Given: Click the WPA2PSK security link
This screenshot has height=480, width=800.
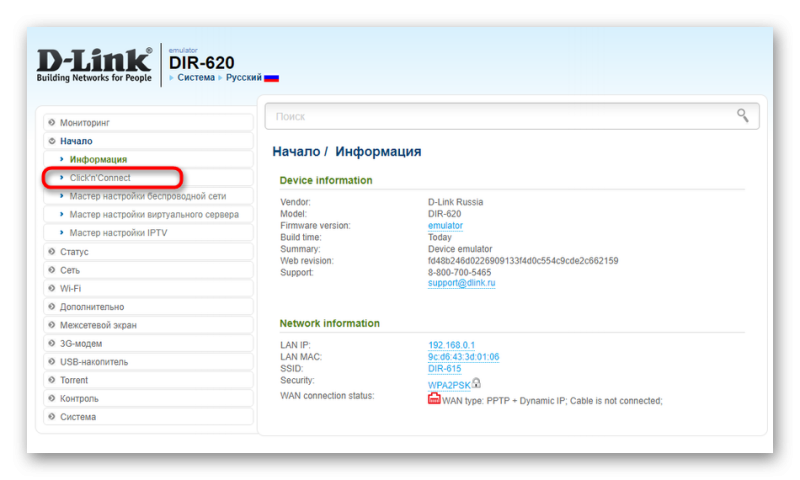Looking at the screenshot, I should coord(449,385).
